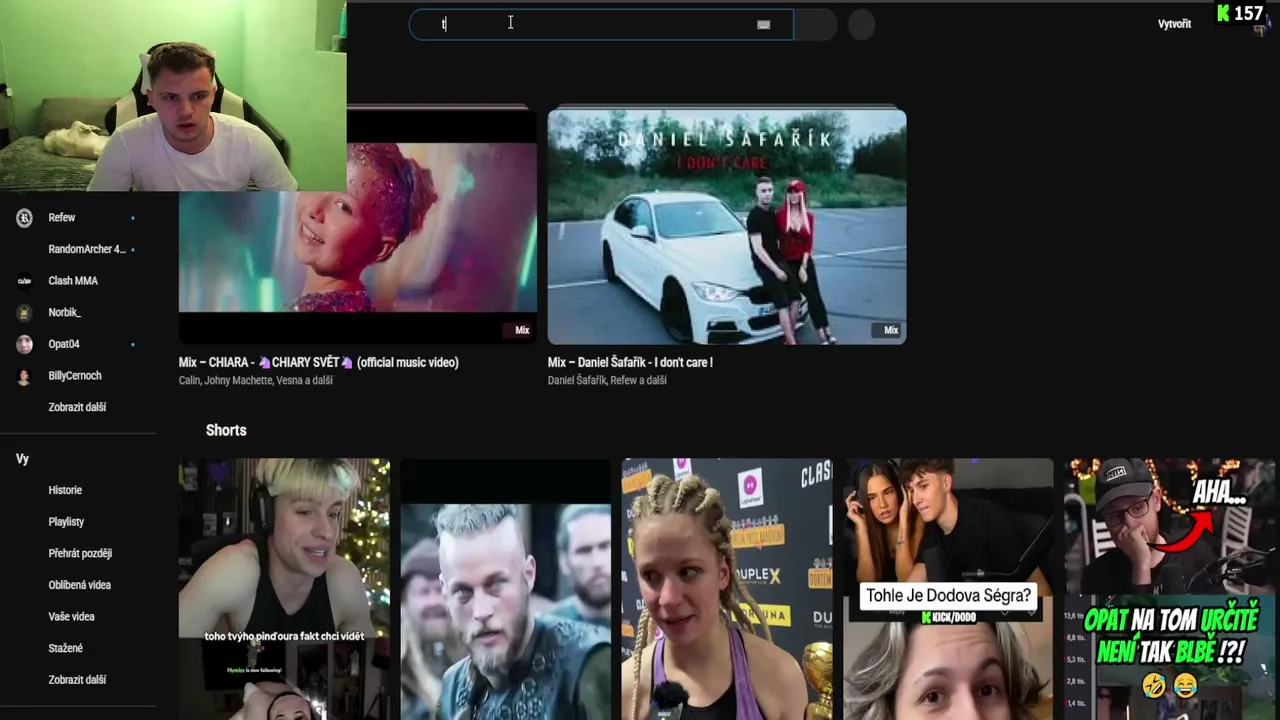
Task: Open the Mix – Daniel Šafařík title link
Action: [x=630, y=362]
